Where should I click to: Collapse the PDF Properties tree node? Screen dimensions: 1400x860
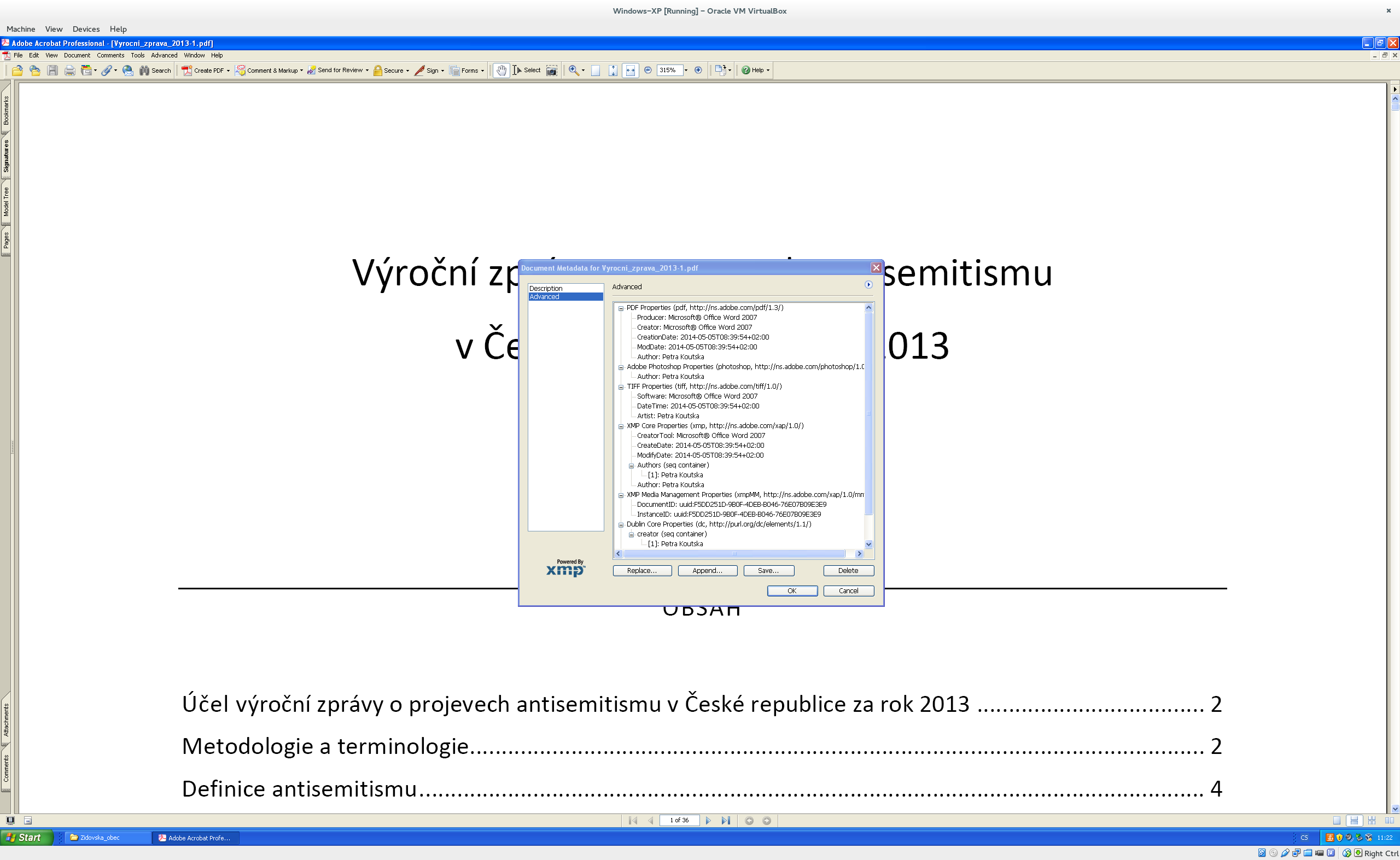click(621, 308)
